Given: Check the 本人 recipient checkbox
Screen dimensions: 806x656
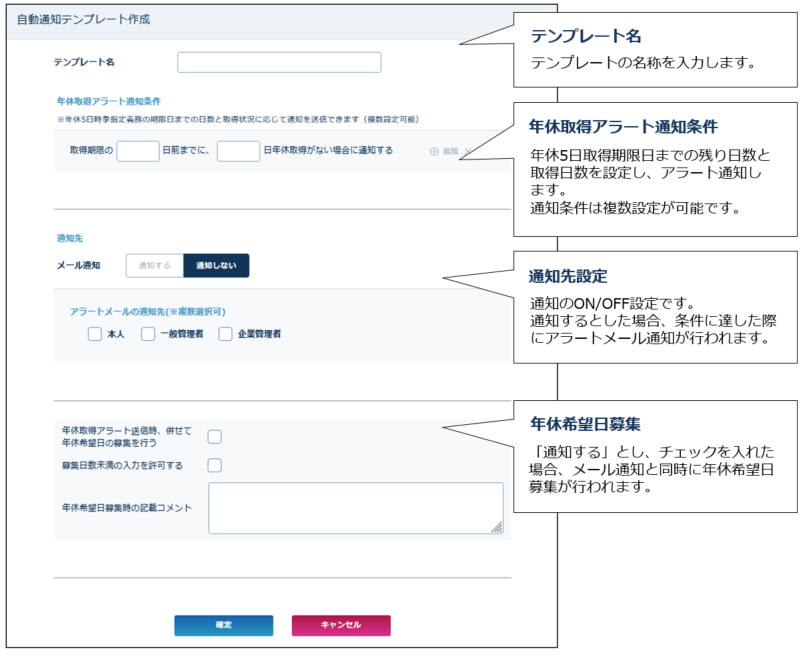Looking at the screenshot, I should point(95,334).
